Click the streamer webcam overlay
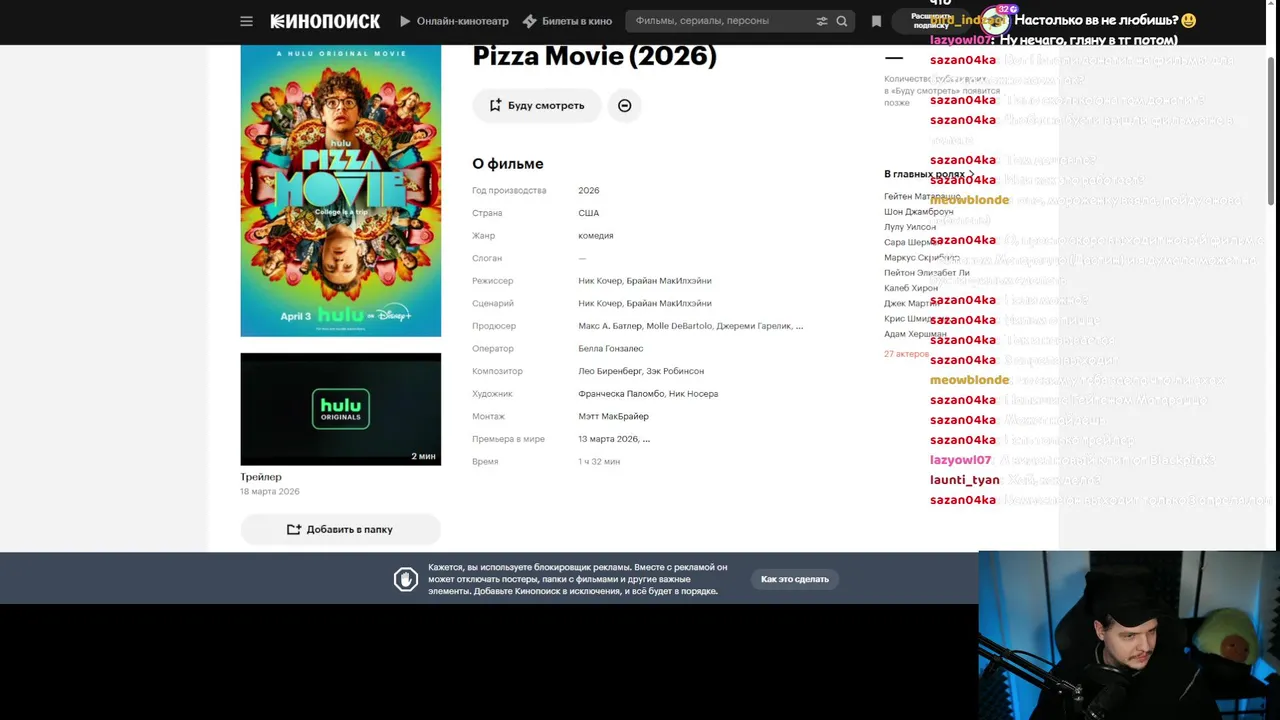 (1129, 635)
